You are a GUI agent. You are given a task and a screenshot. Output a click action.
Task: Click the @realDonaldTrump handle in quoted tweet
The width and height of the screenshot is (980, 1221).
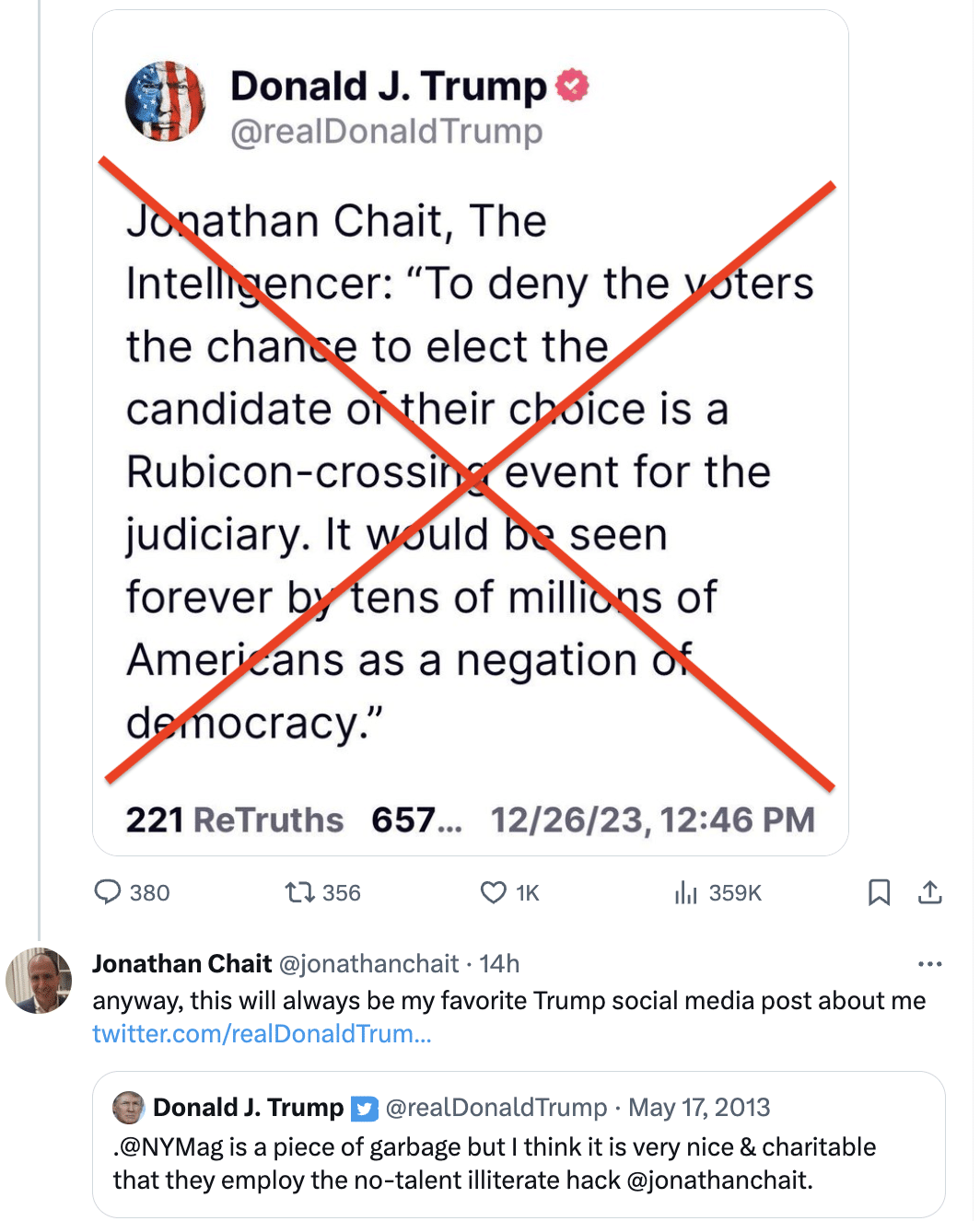[x=496, y=1108]
